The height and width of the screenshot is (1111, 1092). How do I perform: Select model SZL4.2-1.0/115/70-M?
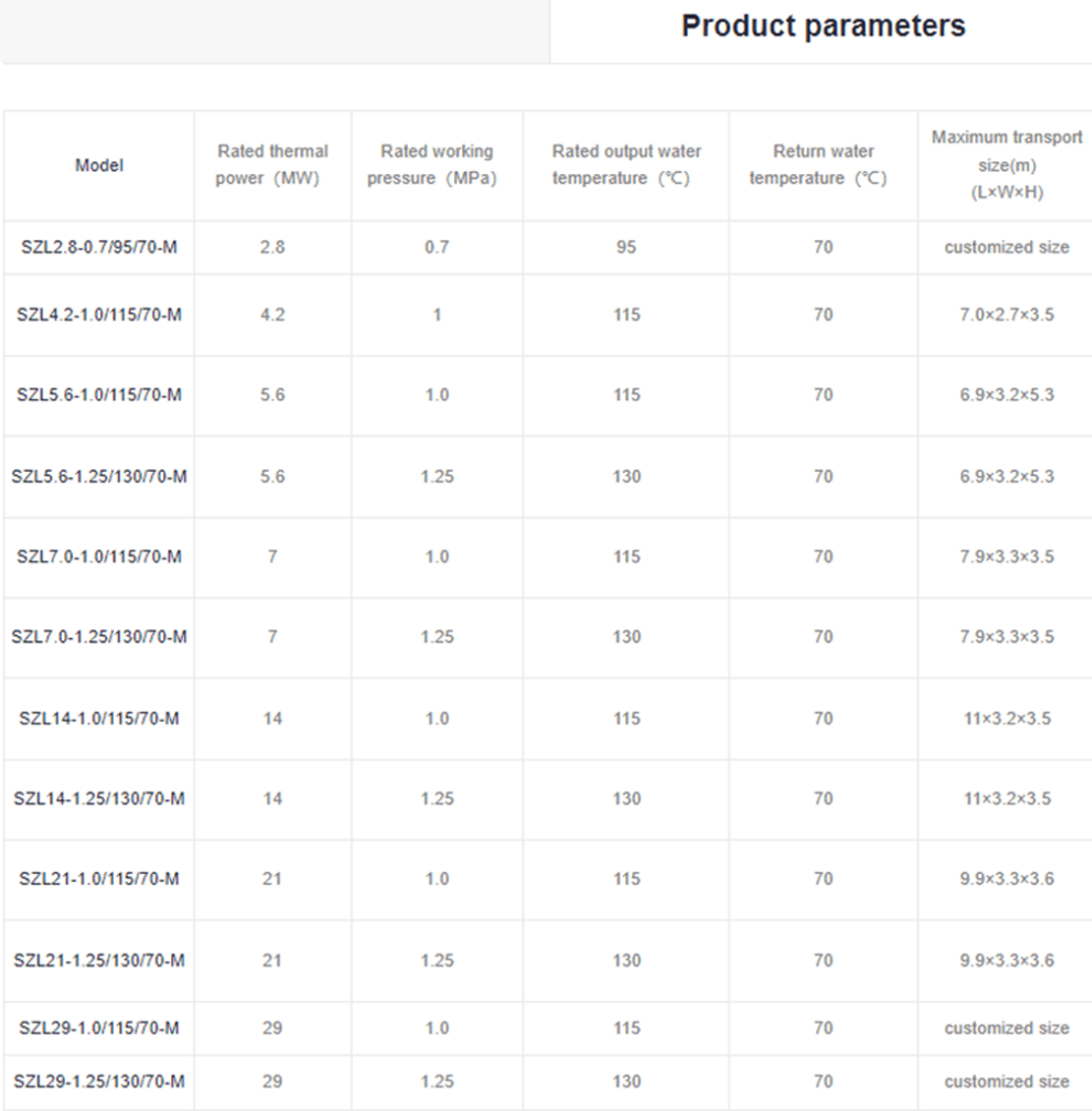pyautogui.click(x=99, y=315)
